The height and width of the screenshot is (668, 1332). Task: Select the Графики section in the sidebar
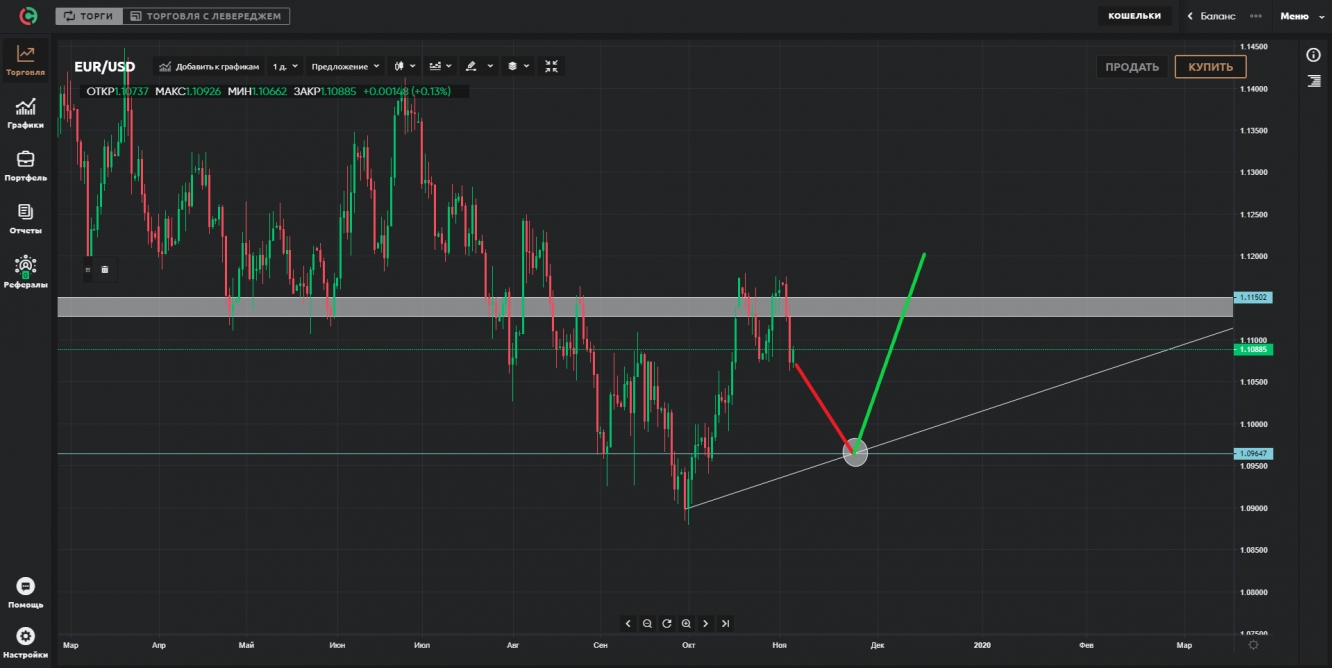pyautogui.click(x=25, y=111)
